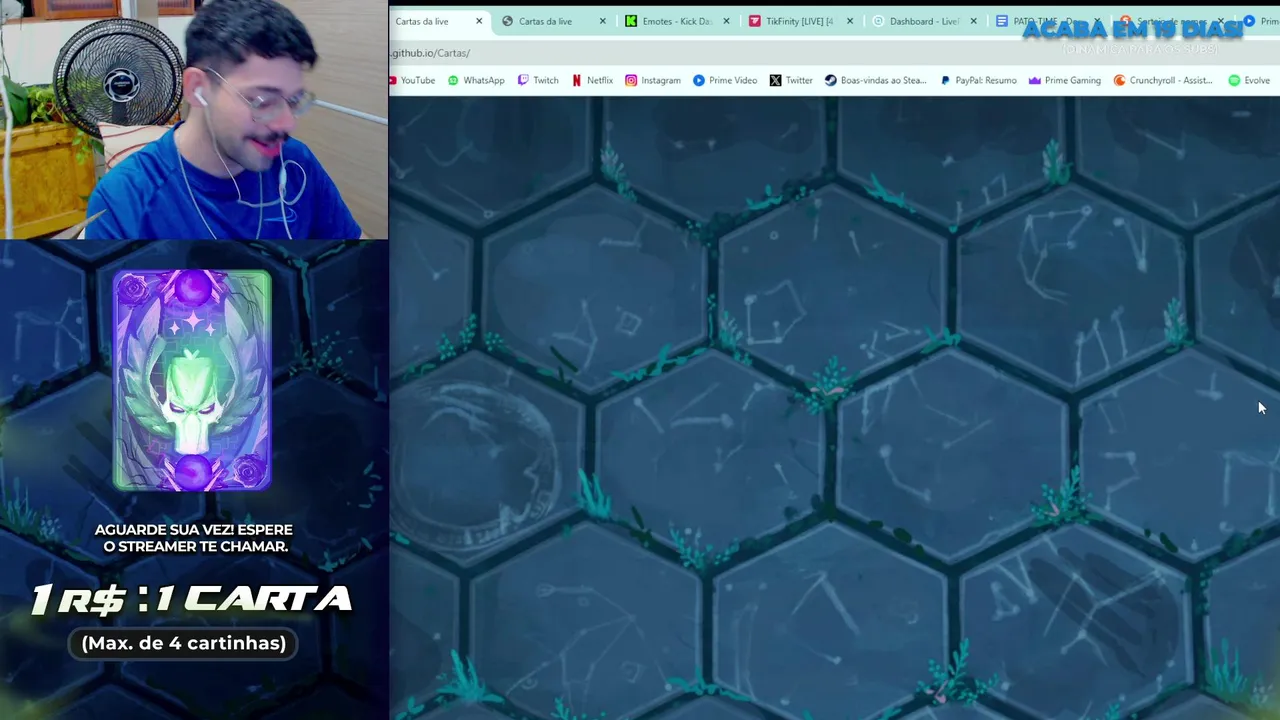Open the Instagram bookmark
The image size is (1280, 720).
(x=653, y=80)
